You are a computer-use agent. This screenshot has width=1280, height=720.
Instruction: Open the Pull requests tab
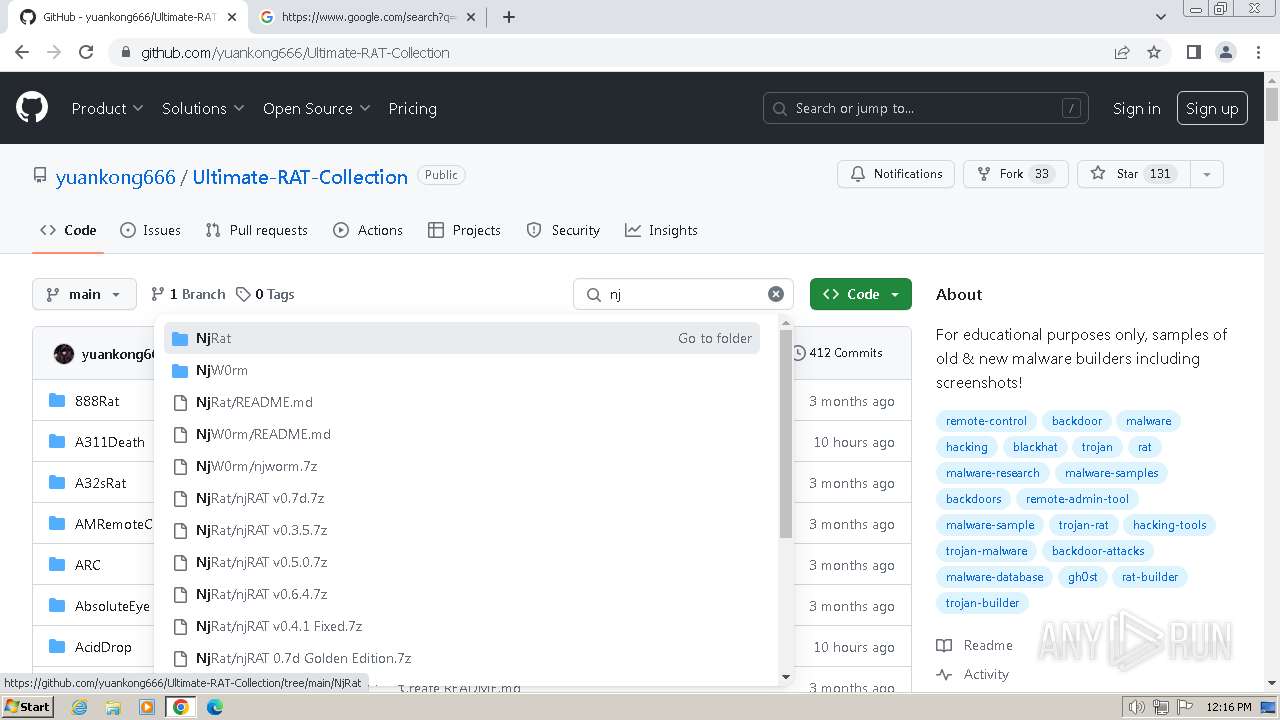coord(256,230)
